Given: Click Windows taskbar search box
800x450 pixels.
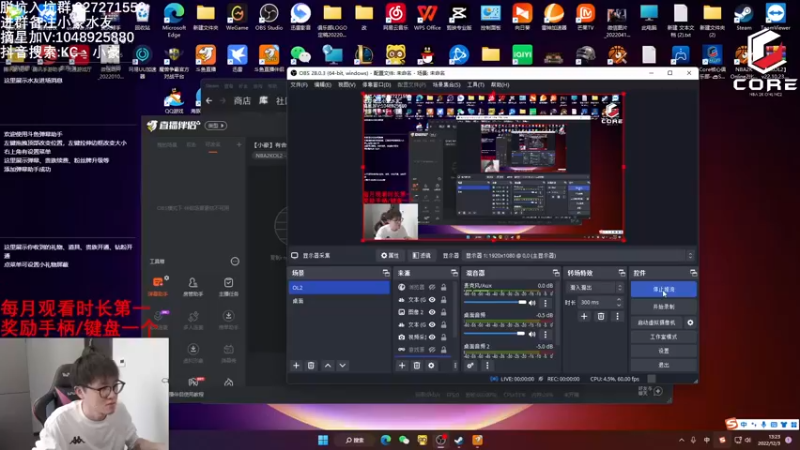Looking at the screenshot, I should (x=356, y=440).
